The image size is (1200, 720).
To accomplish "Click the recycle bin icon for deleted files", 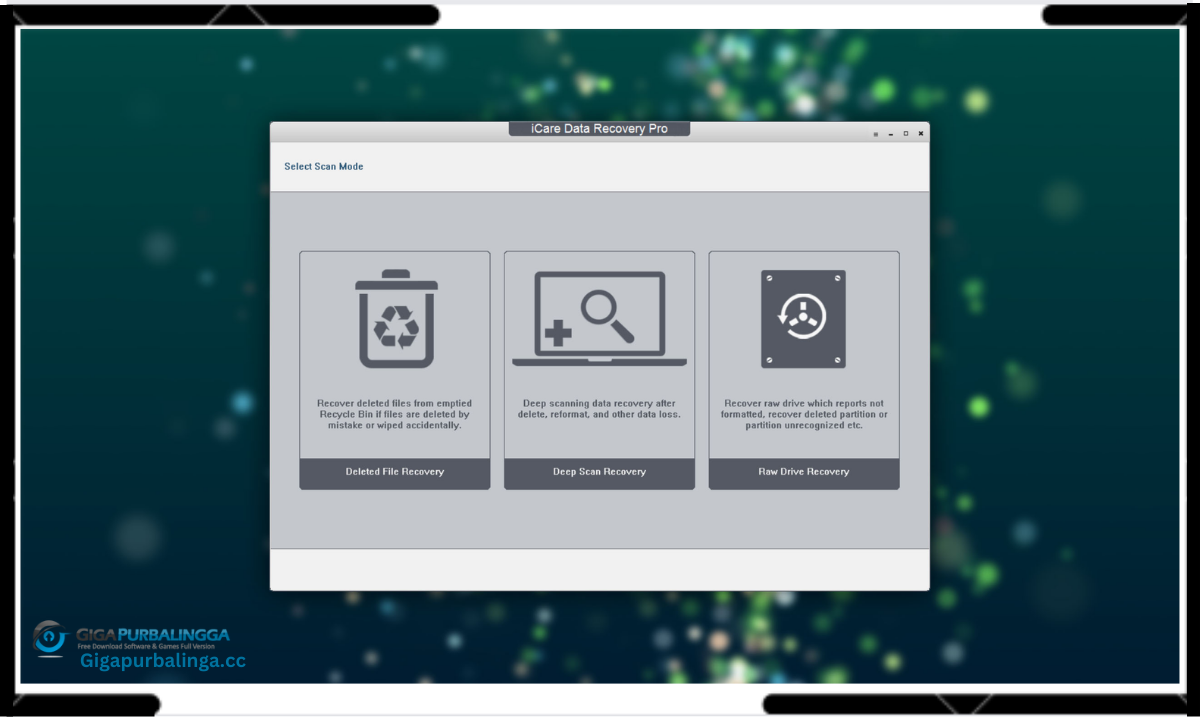I will click(x=397, y=319).
